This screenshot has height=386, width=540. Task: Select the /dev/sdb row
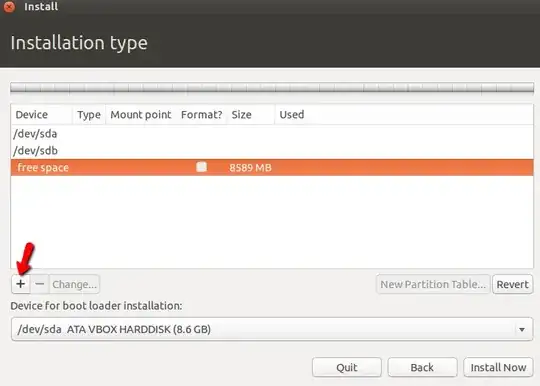pos(272,150)
